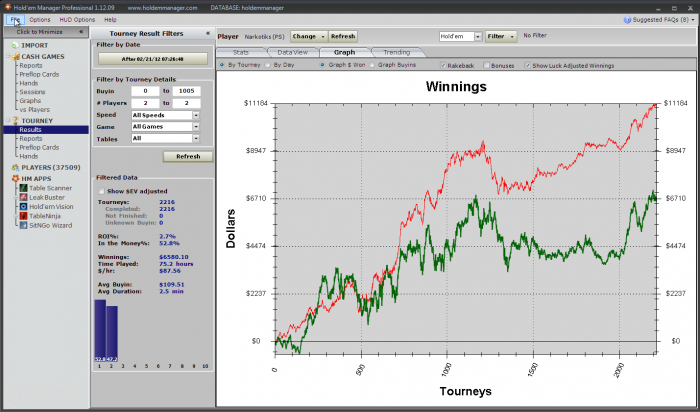Viewport: 700px width, 412px height.
Task: Open Tourney Reports item
Action: click(31, 139)
